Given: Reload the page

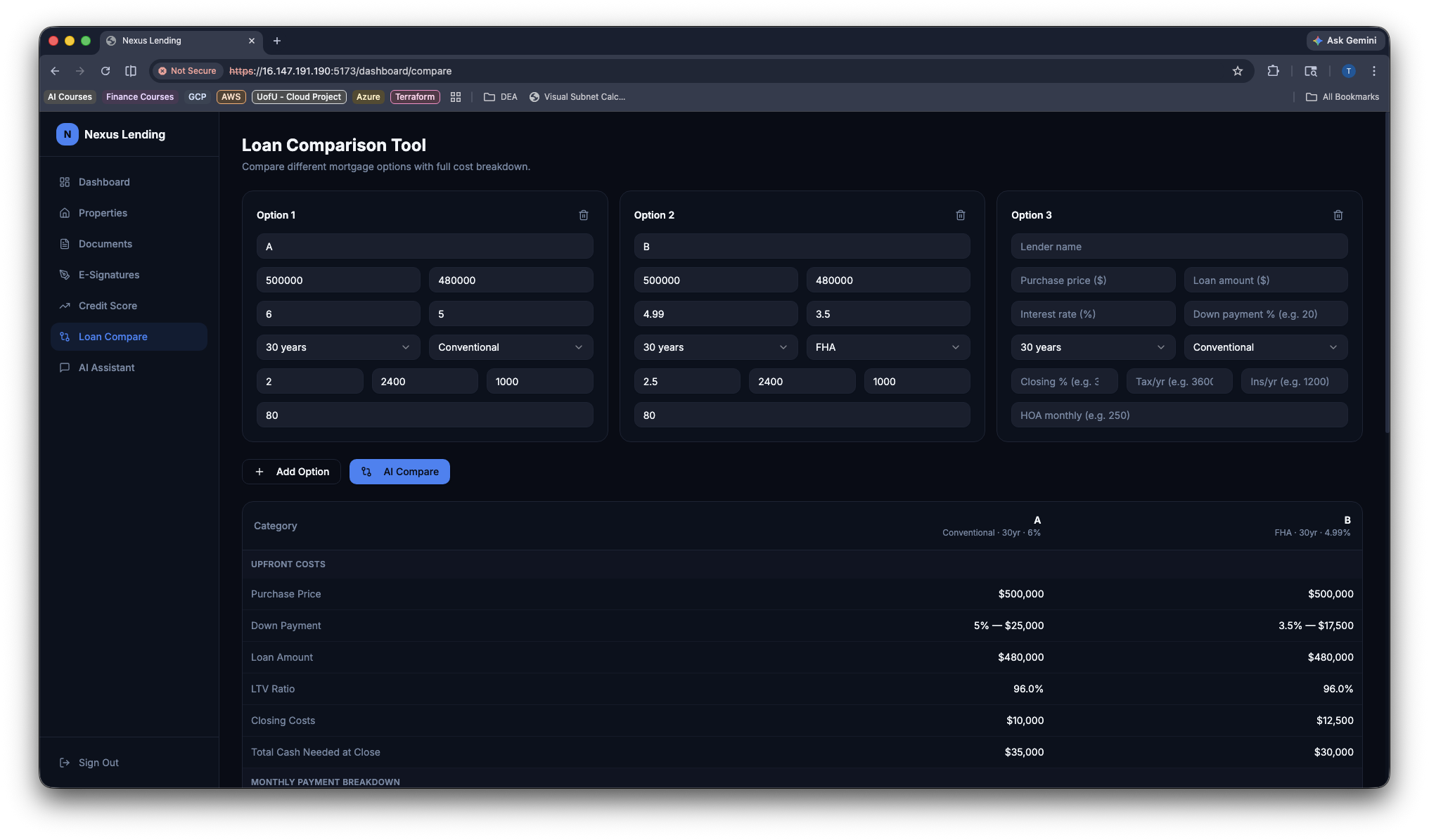Looking at the screenshot, I should (x=105, y=71).
